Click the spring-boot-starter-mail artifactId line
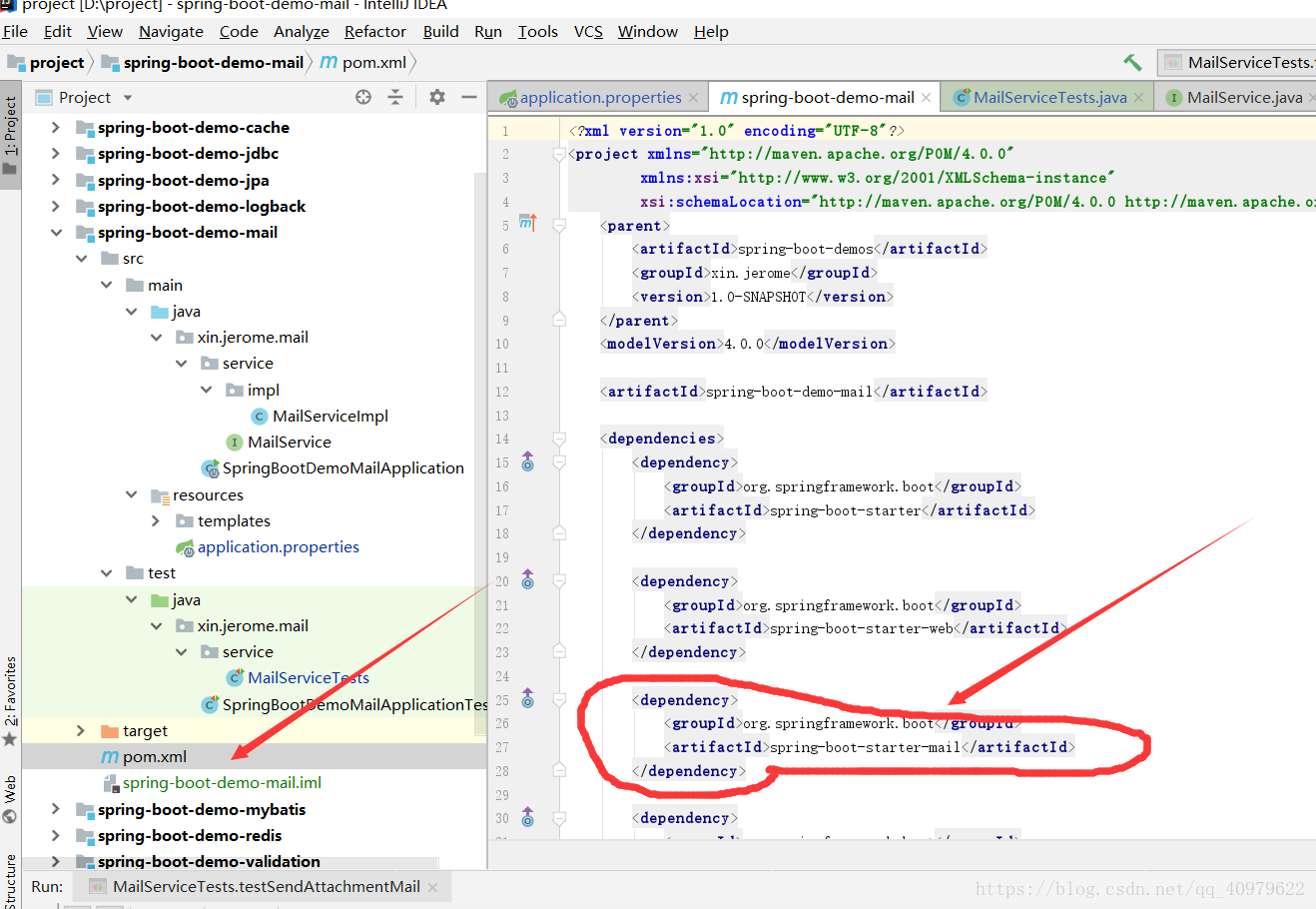1316x909 pixels. coord(871,747)
